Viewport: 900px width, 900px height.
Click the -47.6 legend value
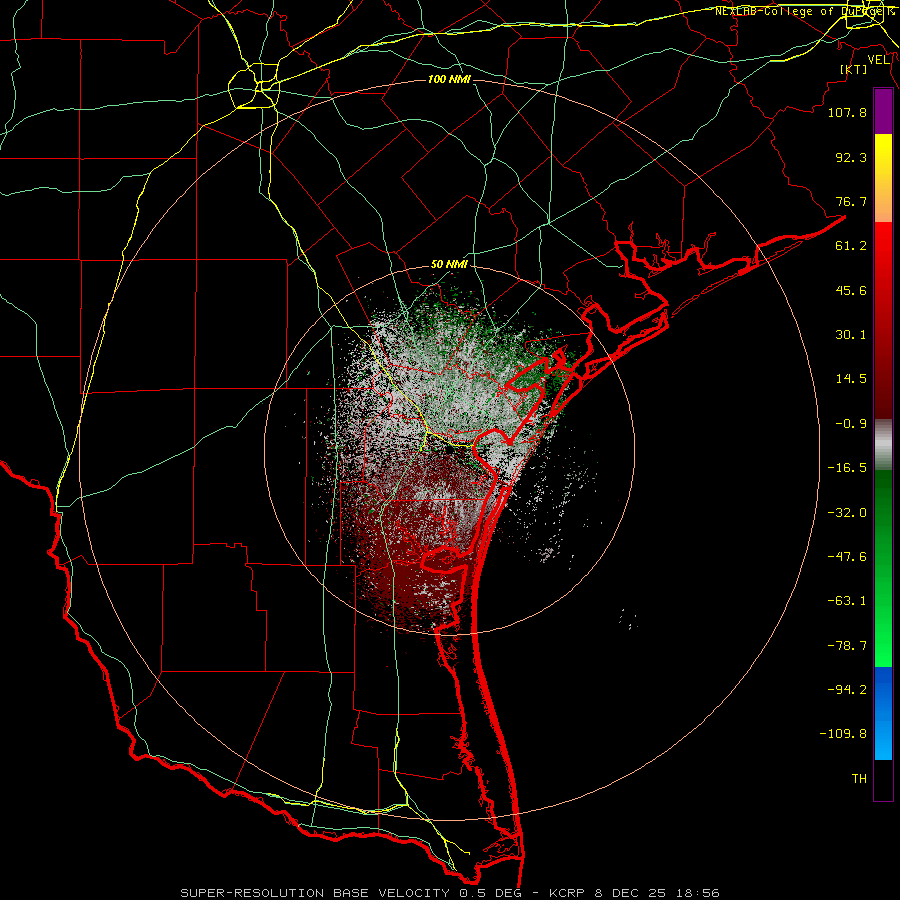847,557
